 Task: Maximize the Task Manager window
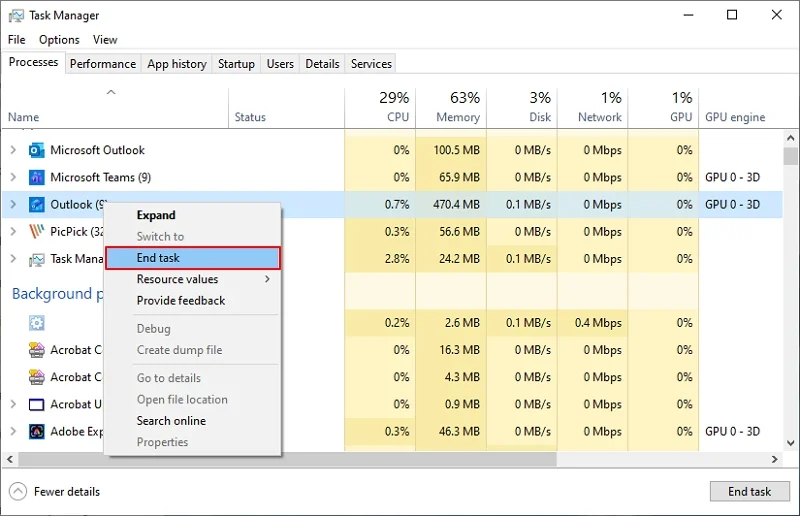732,15
